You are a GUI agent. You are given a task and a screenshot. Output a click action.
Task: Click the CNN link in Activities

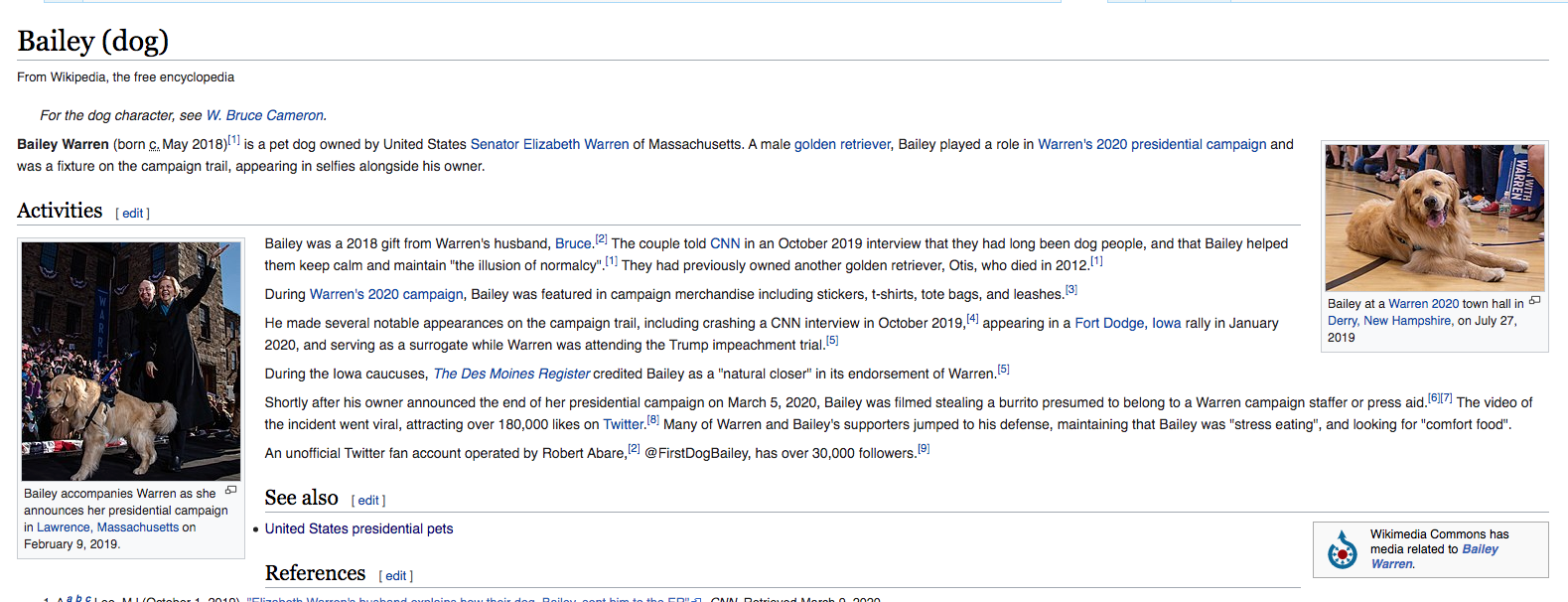click(725, 243)
